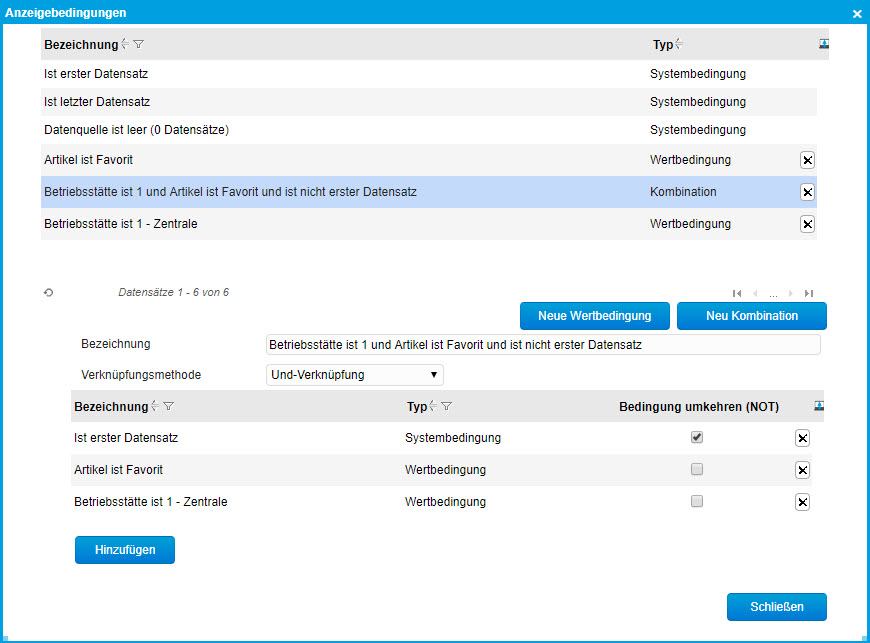Enable NOT for 'Betriebsstätte ist 1 - Zentrale'
The width and height of the screenshot is (870, 643).
point(697,501)
